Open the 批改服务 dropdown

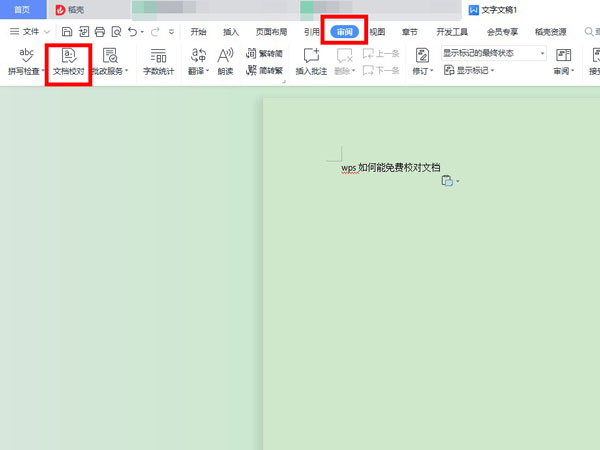tap(110, 62)
